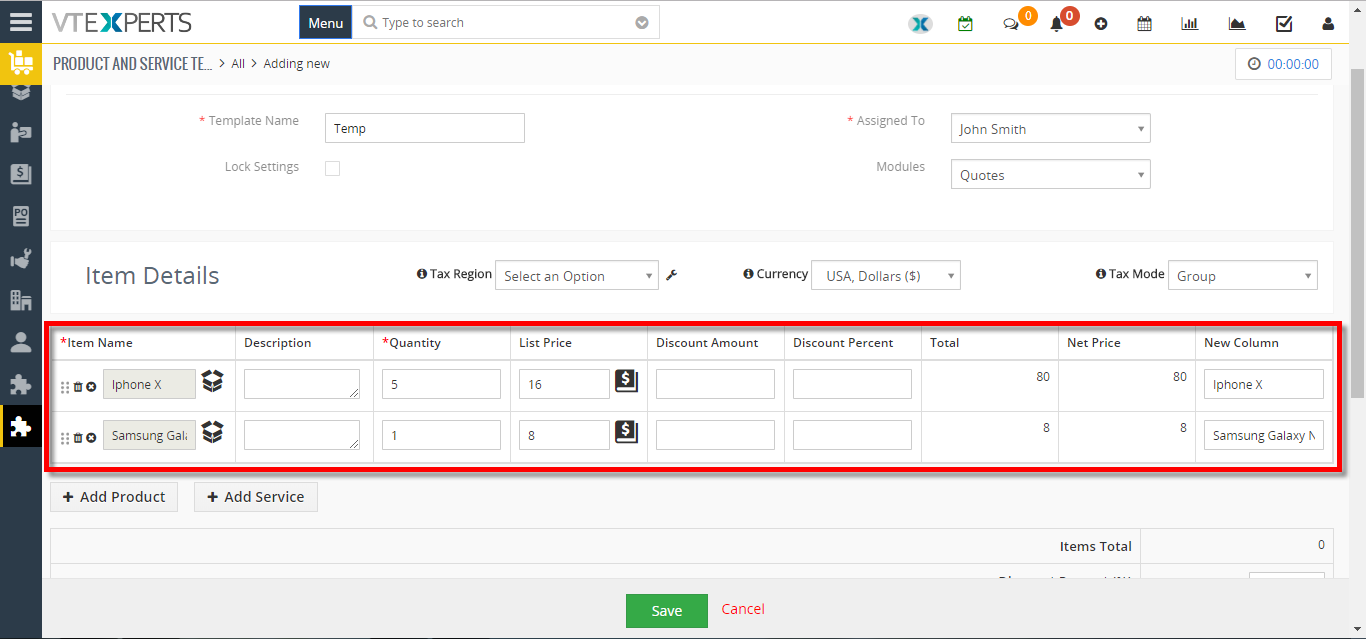The image size is (1366, 639).
Task: Click the VTExperts X logo icon in top bar
Action: (x=920, y=23)
